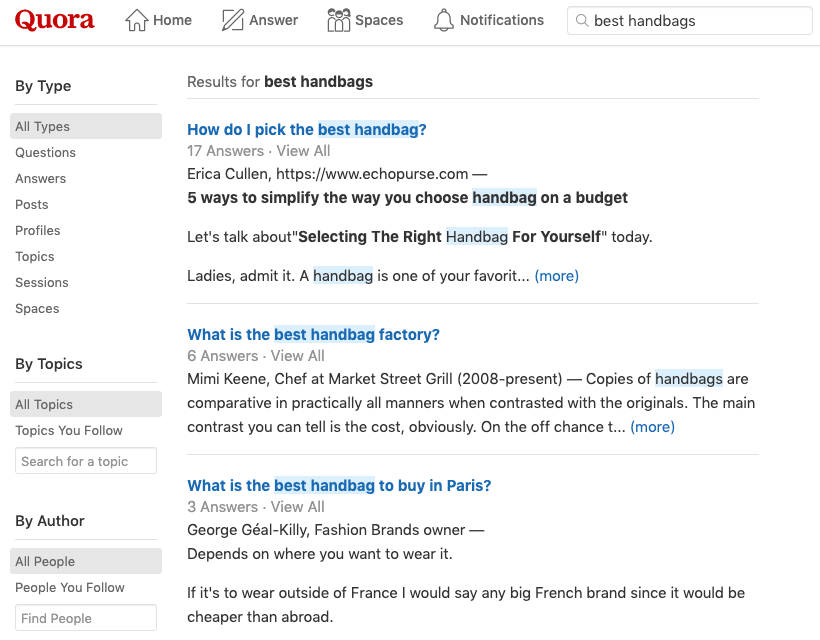Click the 'Search for a topic' field
Viewport: 820px width, 640px height.
pos(86,461)
